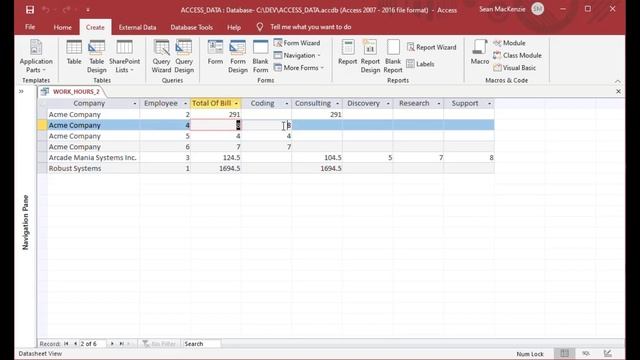This screenshot has width=640, height=360.
Task: Open the Labels wizard
Action: point(420,64)
